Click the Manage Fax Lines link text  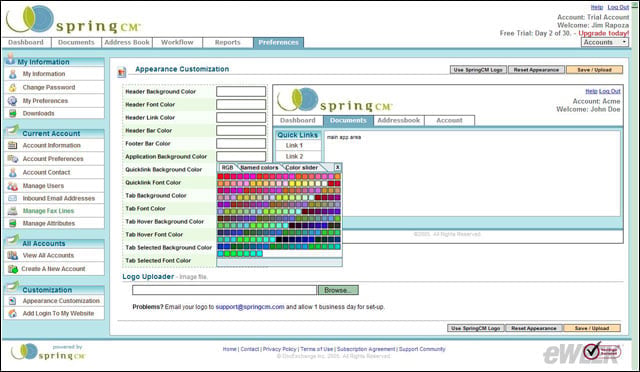coord(48,211)
